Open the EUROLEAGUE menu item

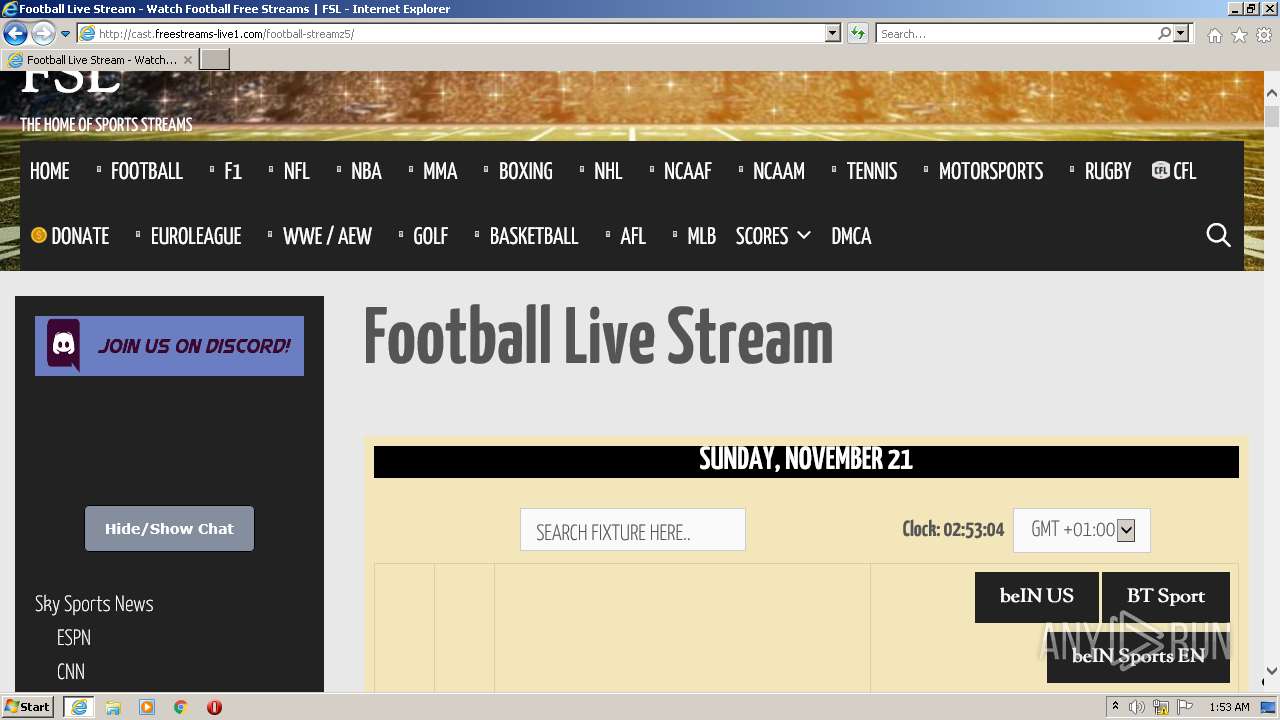(x=196, y=236)
